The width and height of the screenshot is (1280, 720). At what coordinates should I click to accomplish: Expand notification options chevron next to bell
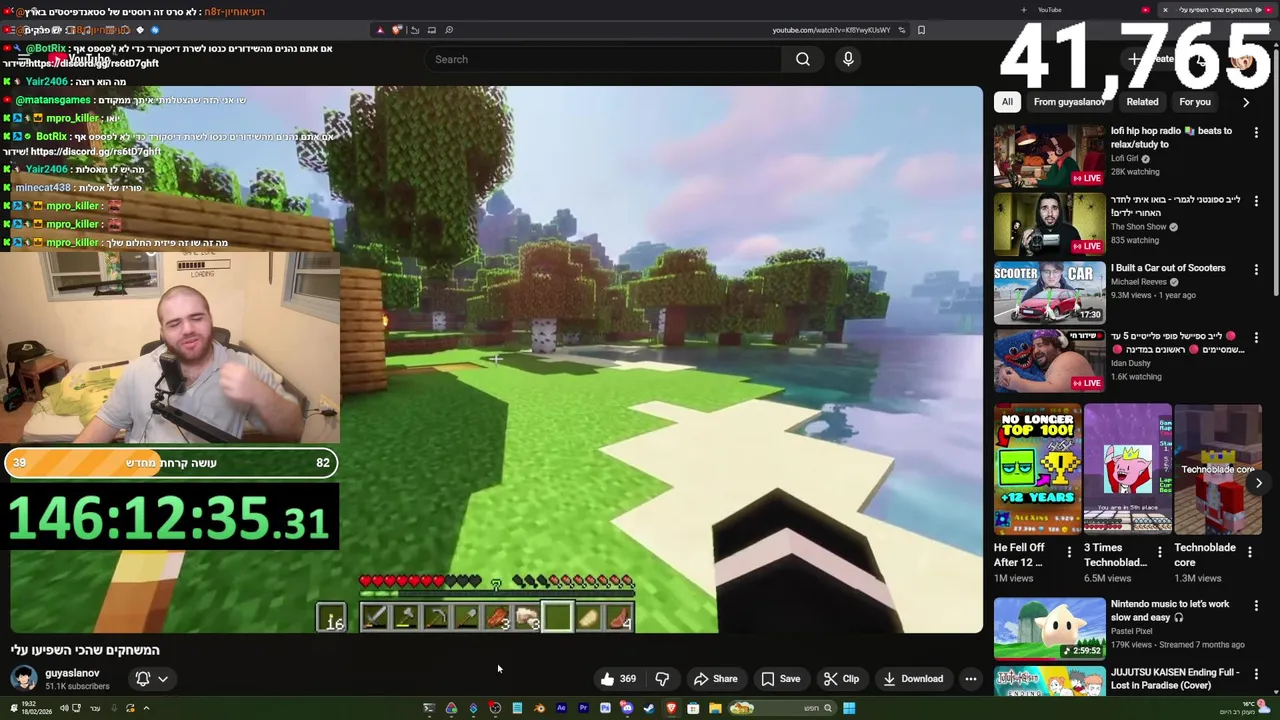pyautogui.click(x=163, y=679)
